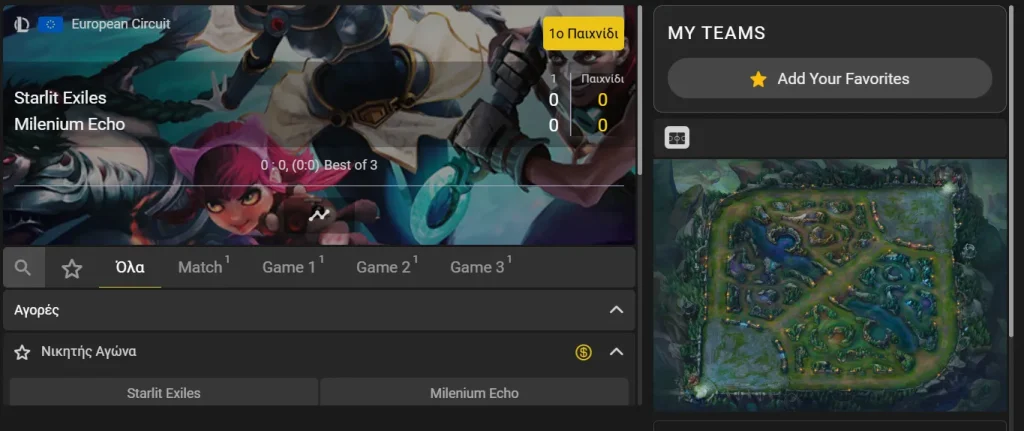Switch to the Game 3 tab

click(x=481, y=266)
